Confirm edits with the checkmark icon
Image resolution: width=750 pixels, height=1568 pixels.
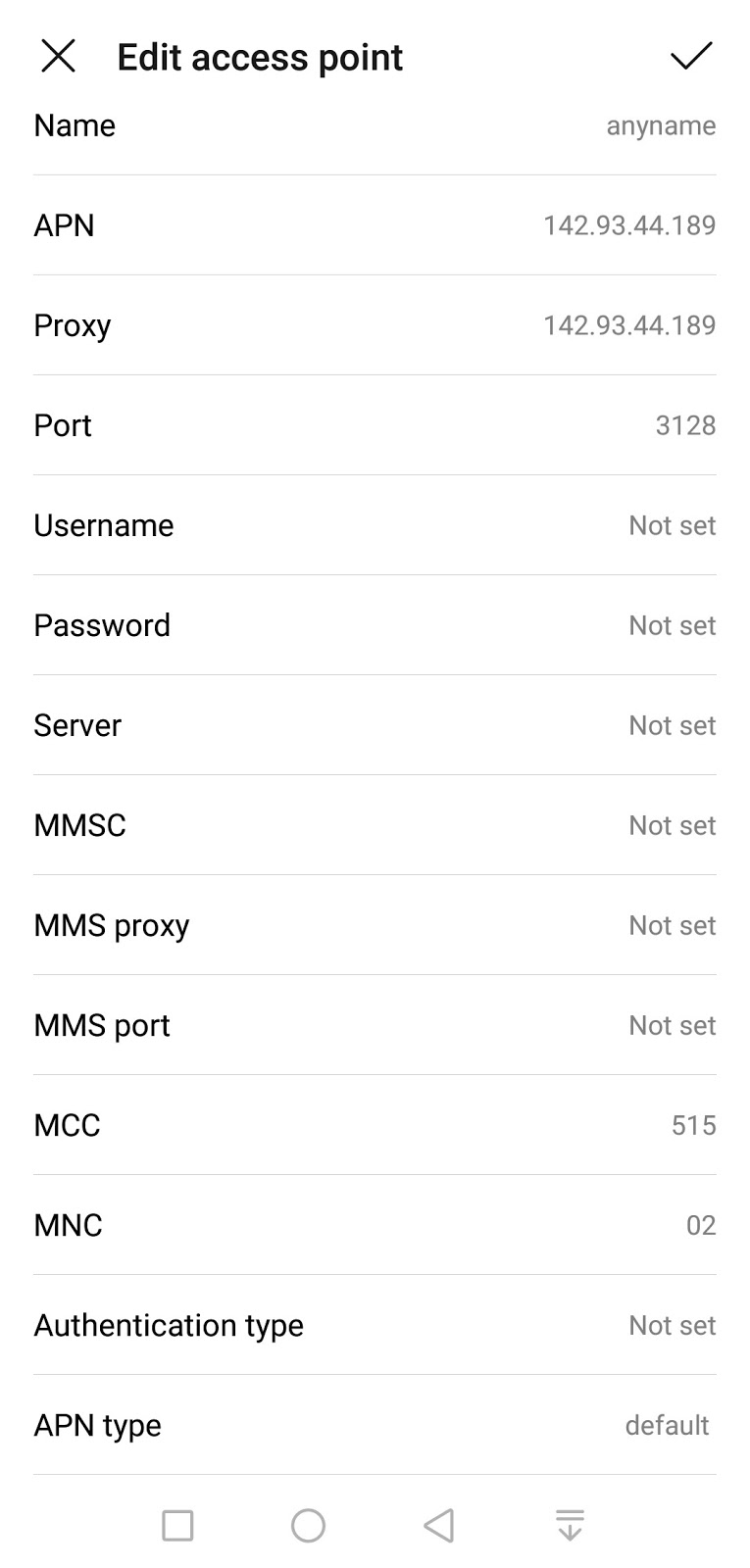pyautogui.click(x=690, y=57)
